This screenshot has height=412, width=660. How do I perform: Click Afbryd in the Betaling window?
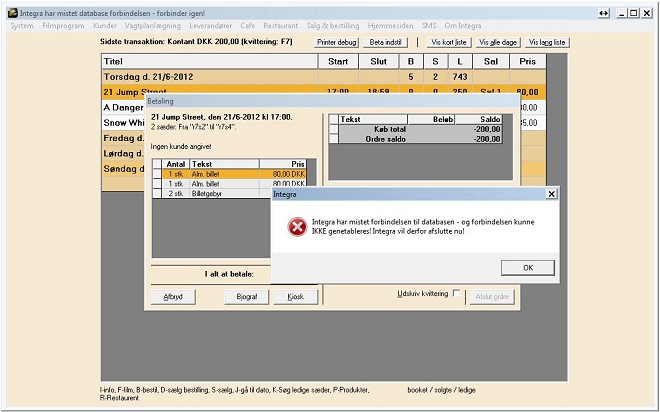pos(173,297)
